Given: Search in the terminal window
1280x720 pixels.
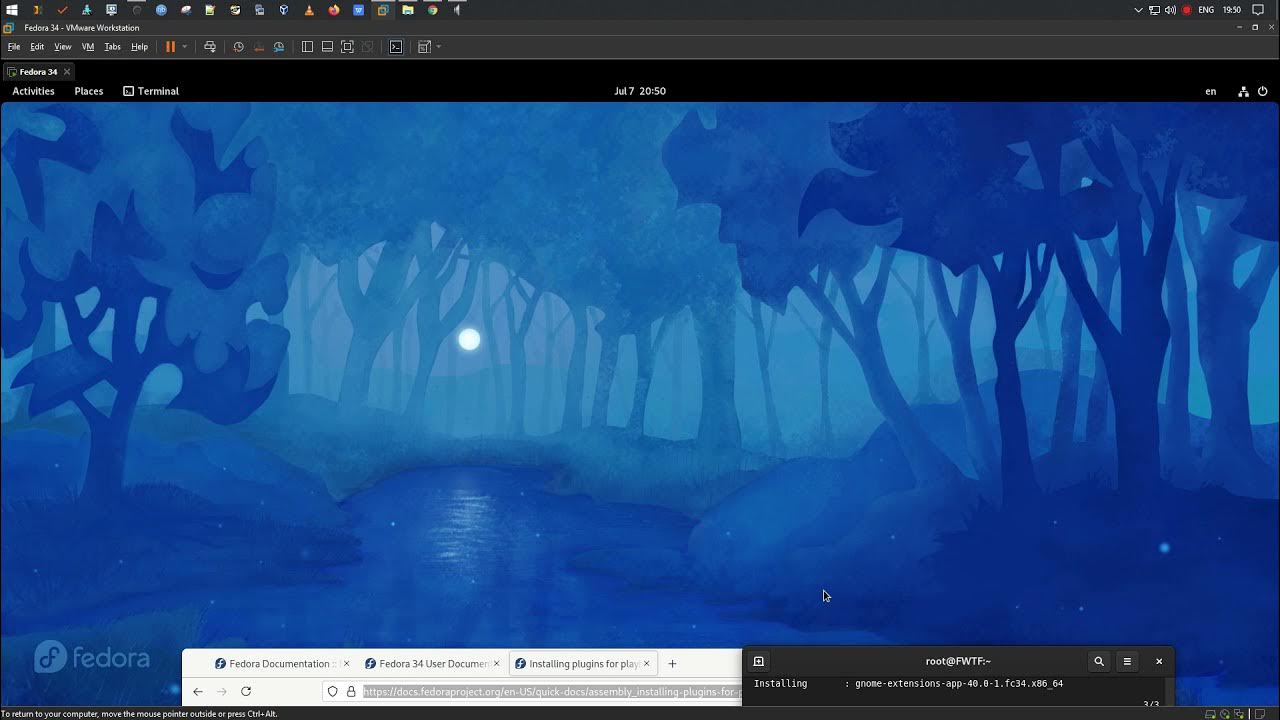Looking at the screenshot, I should 1099,661.
